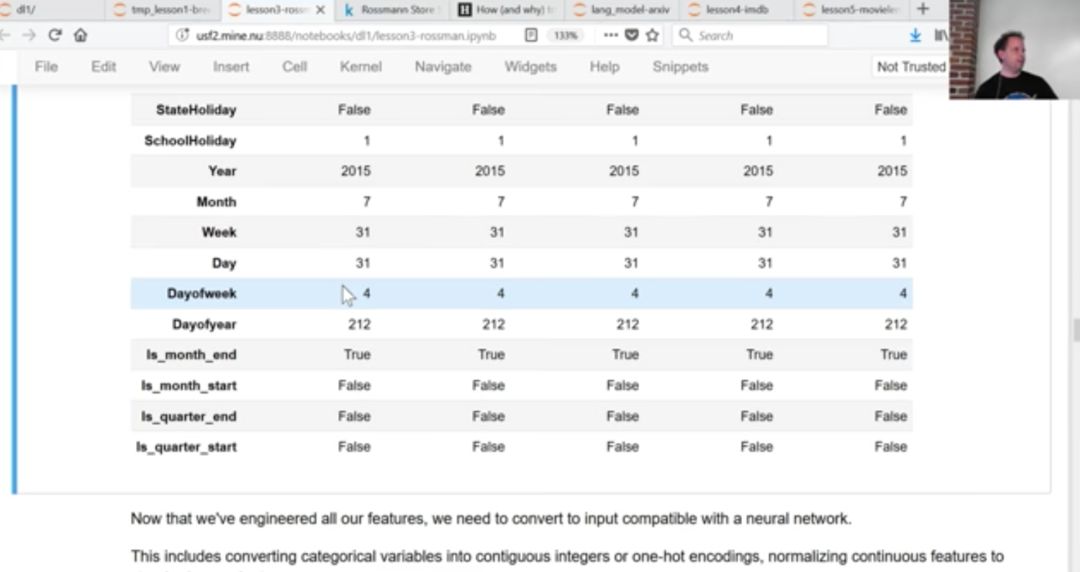
Task: Click the presenter webcam video thumbnail
Action: coord(1014,50)
